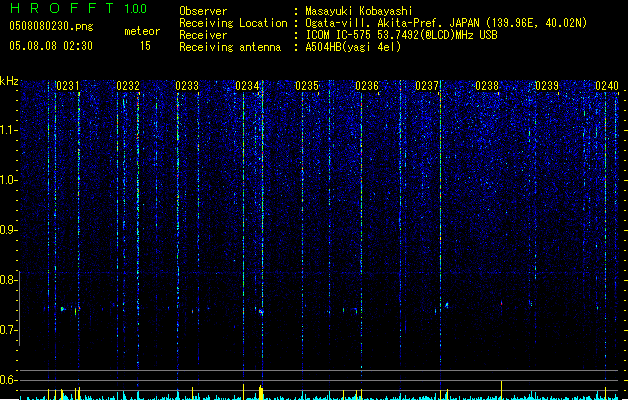Click the 0.7 kHz axis label

[8, 330]
